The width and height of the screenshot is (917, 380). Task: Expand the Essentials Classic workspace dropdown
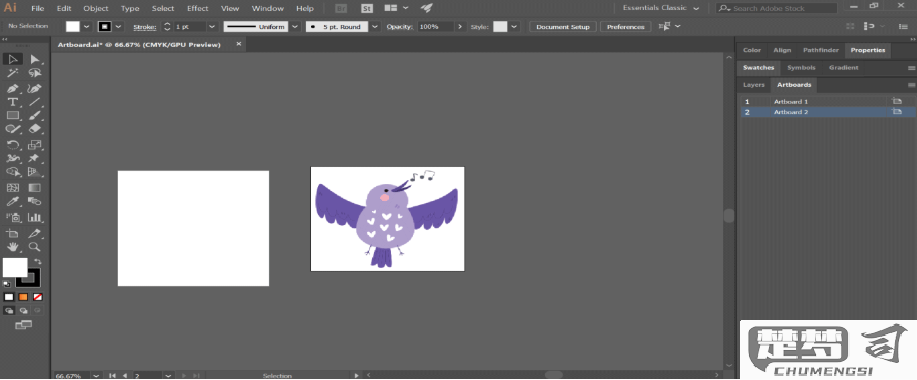point(696,8)
